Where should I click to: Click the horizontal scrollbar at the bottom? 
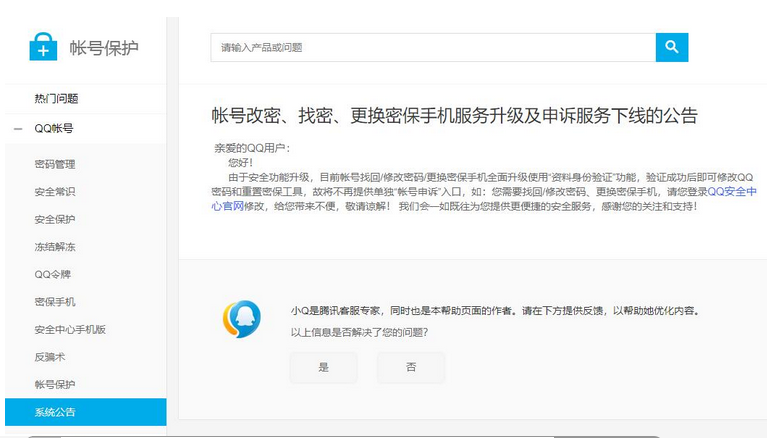342,436
